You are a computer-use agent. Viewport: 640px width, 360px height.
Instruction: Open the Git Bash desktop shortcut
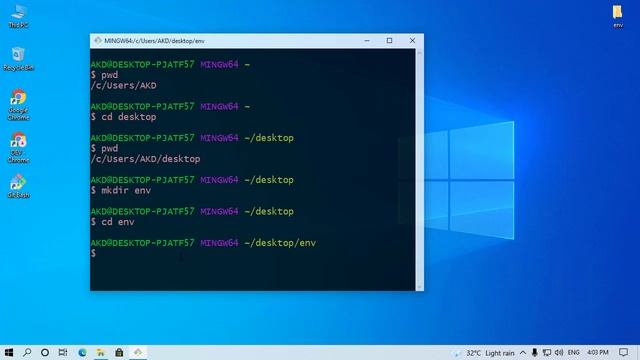18,186
